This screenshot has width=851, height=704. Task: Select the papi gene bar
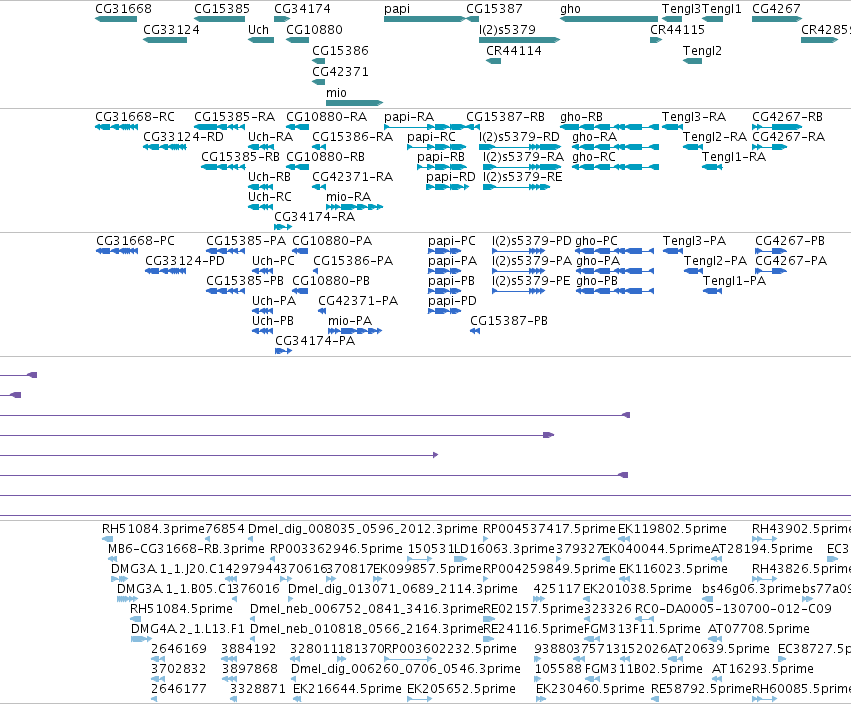point(425,19)
